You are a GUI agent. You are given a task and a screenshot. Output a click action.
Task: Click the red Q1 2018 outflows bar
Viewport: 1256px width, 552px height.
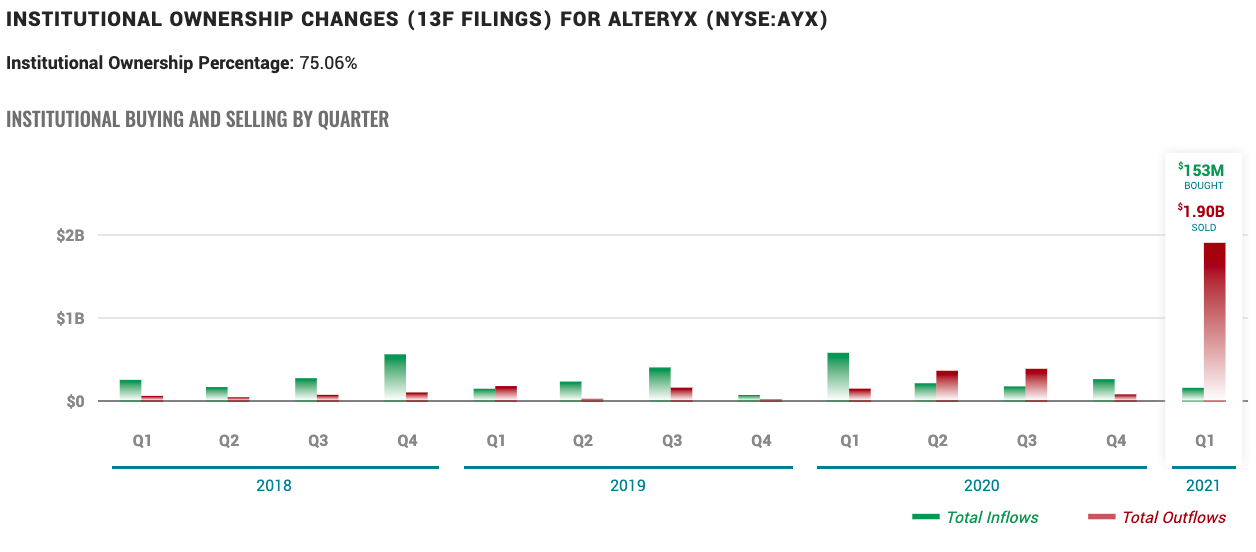pos(152,398)
